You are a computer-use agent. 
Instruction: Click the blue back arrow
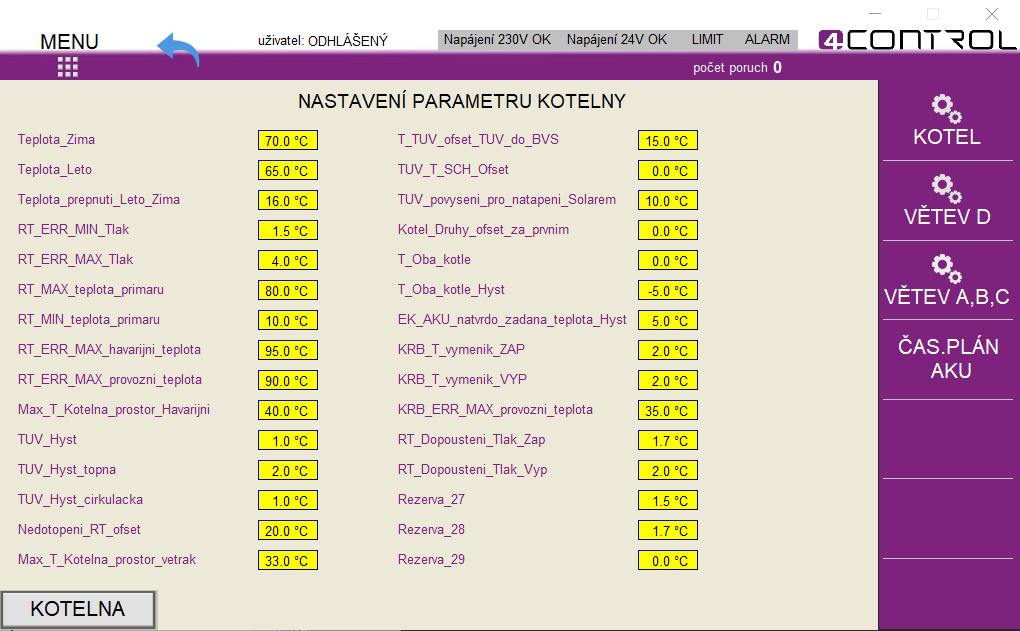pos(178,50)
